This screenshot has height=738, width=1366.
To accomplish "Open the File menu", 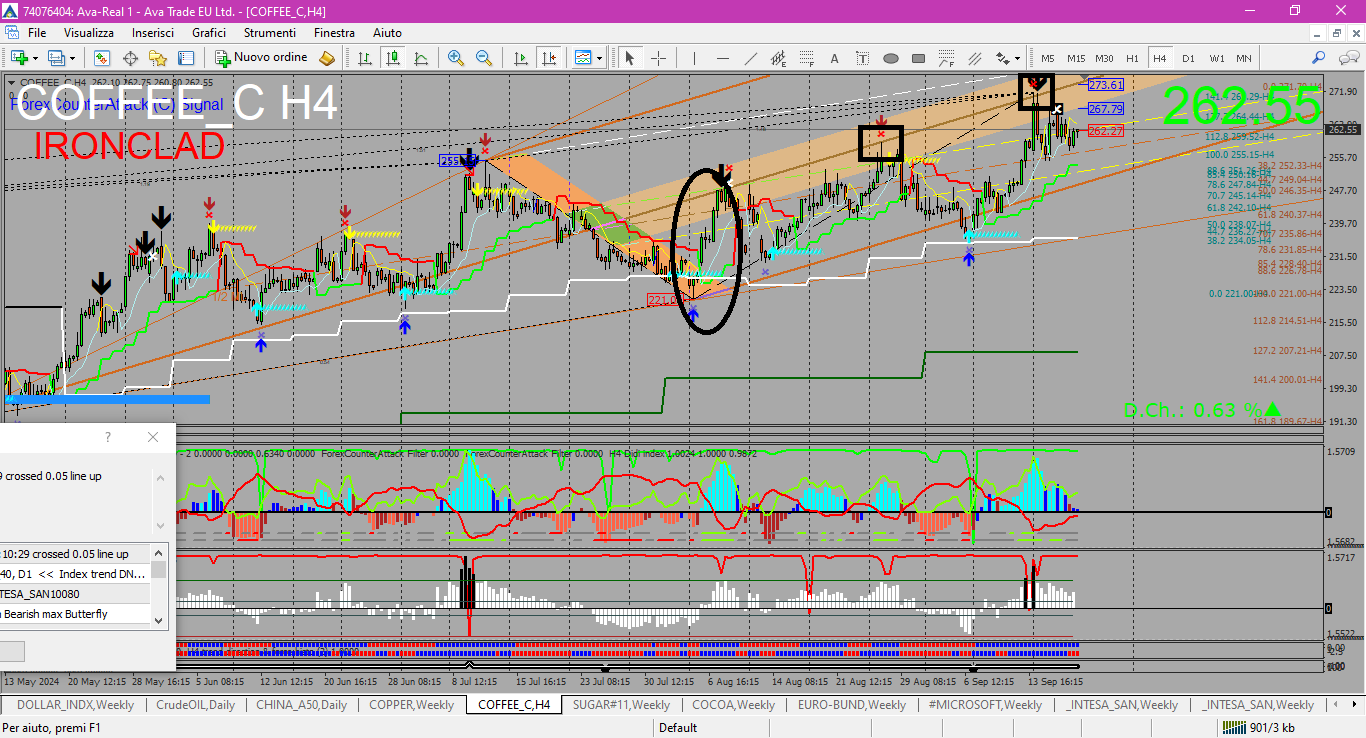I will tap(36, 33).
